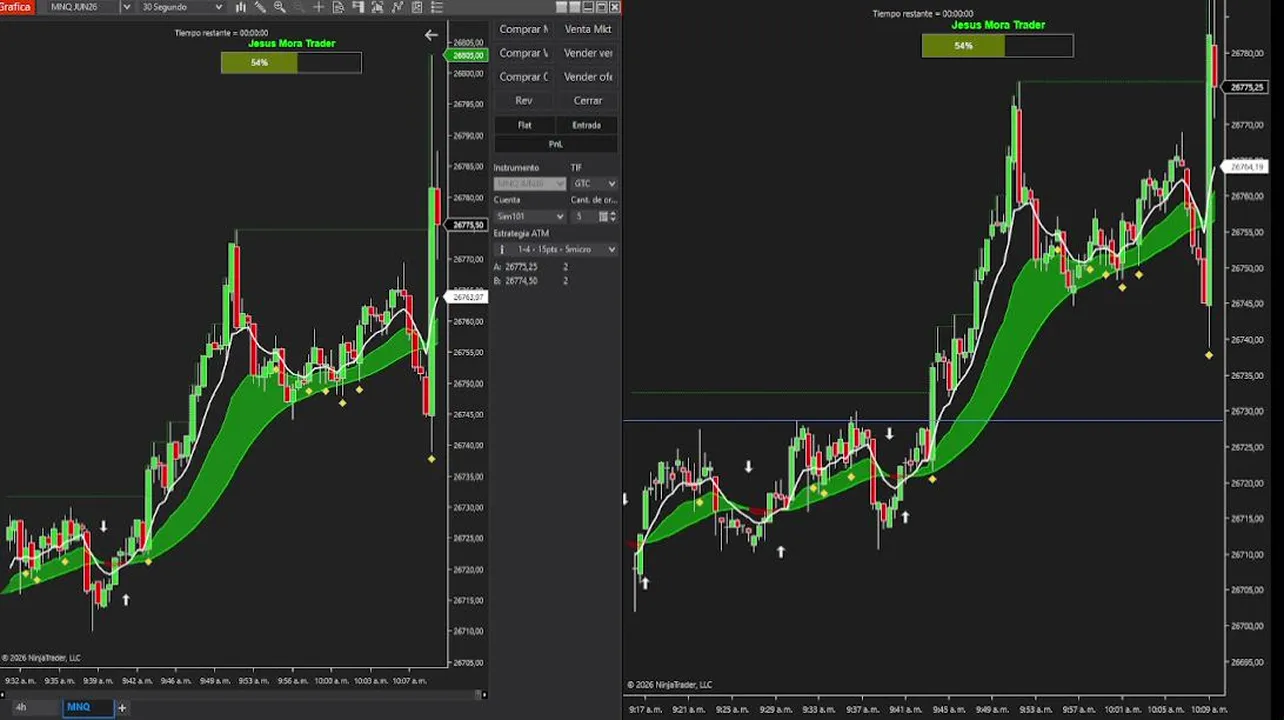The height and width of the screenshot is (720, 1284).
Task: Add a new chart tab
Action: coord(122,707)
